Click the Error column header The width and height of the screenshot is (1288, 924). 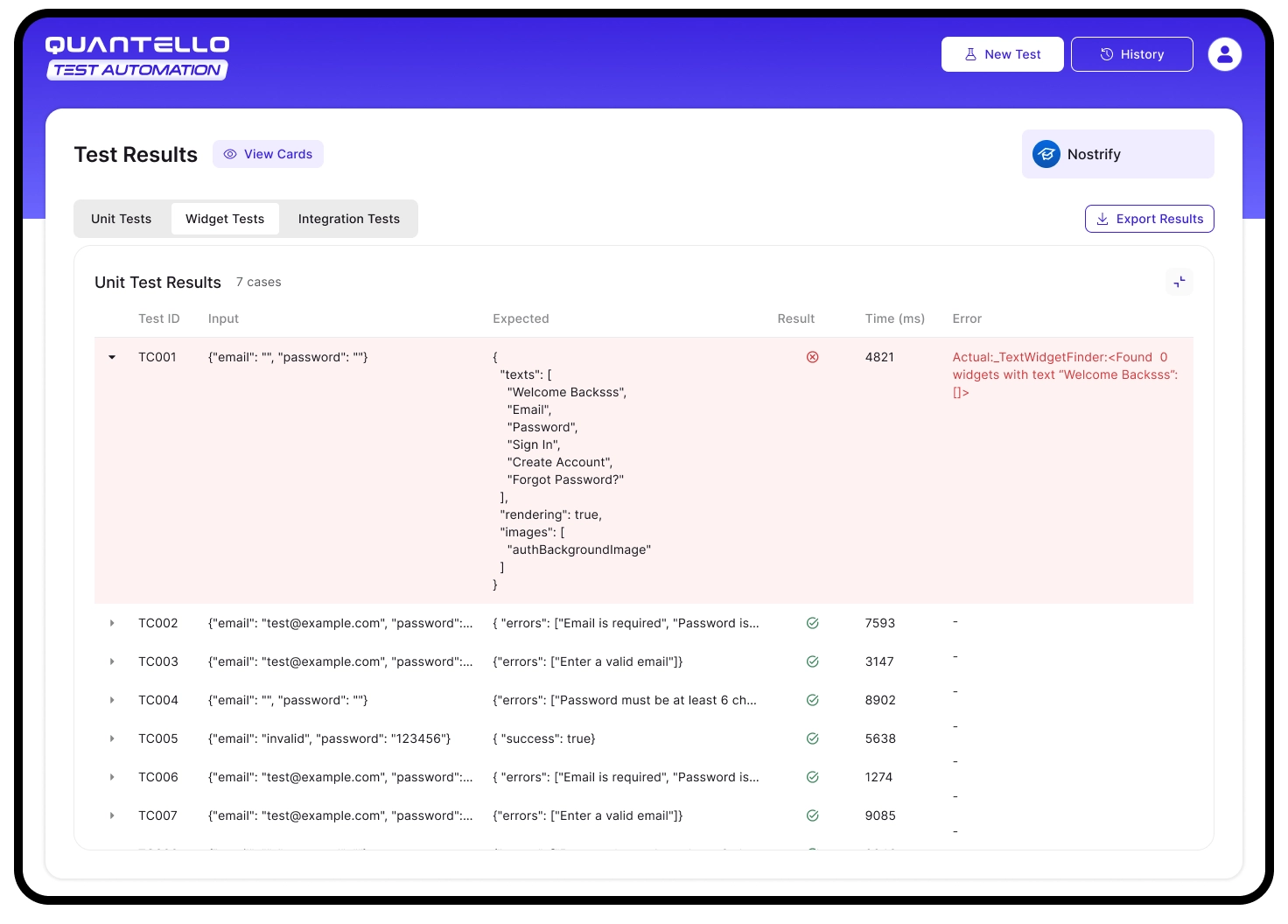click(x=967, y=318)
